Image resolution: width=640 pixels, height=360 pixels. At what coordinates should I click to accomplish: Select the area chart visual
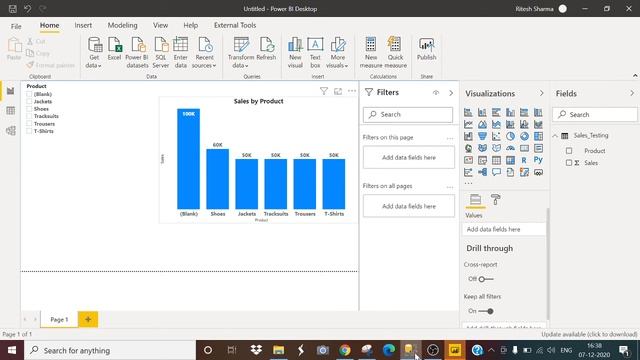click(482, 124)
